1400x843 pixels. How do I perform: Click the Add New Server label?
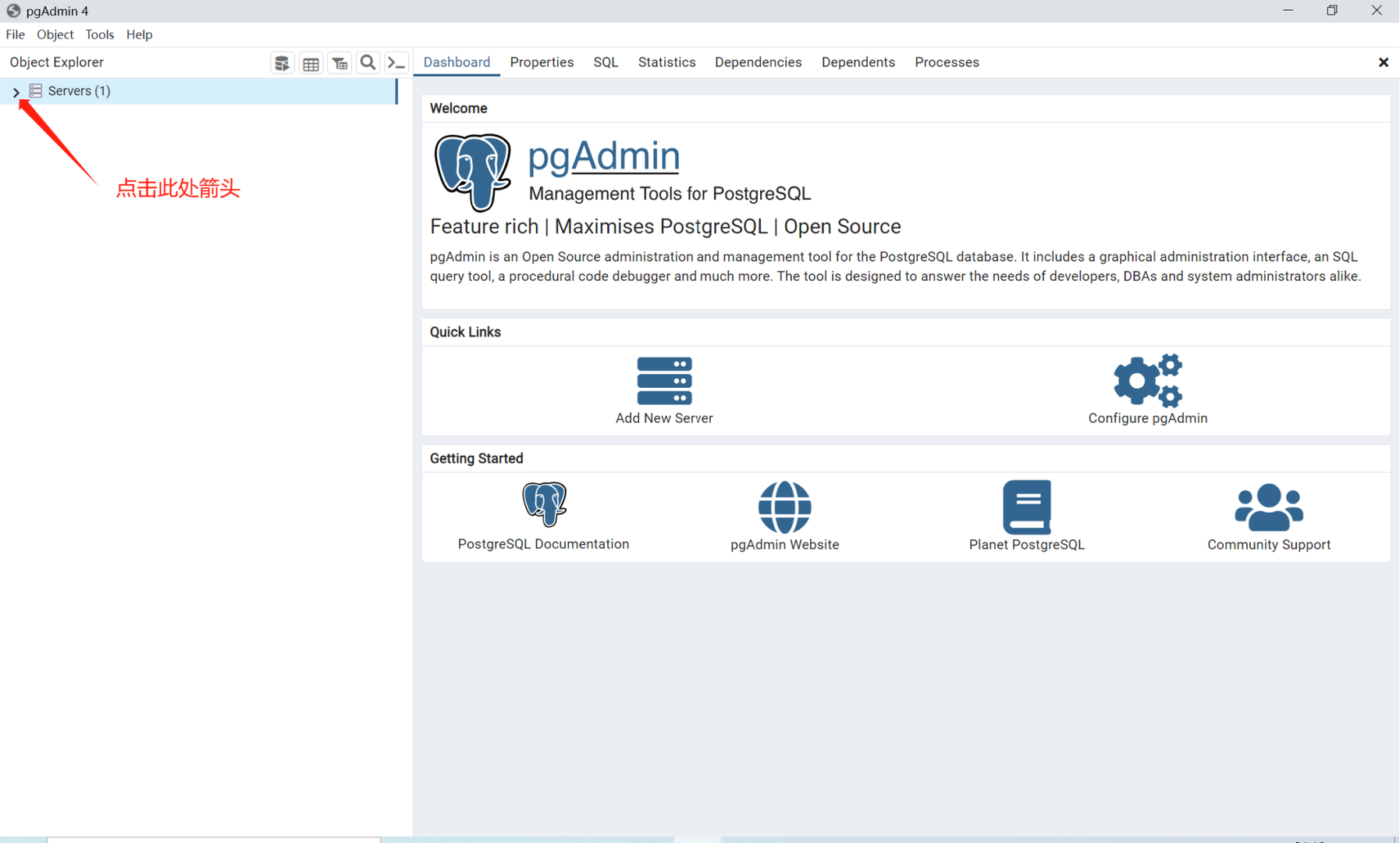click(664, 418)
